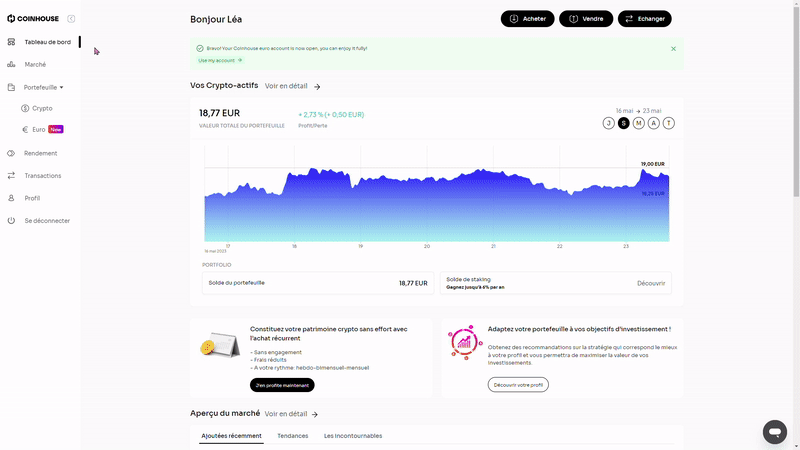Click the New badge beside Euro
Viewport: 800px width, 450px height.
(56, 130)
